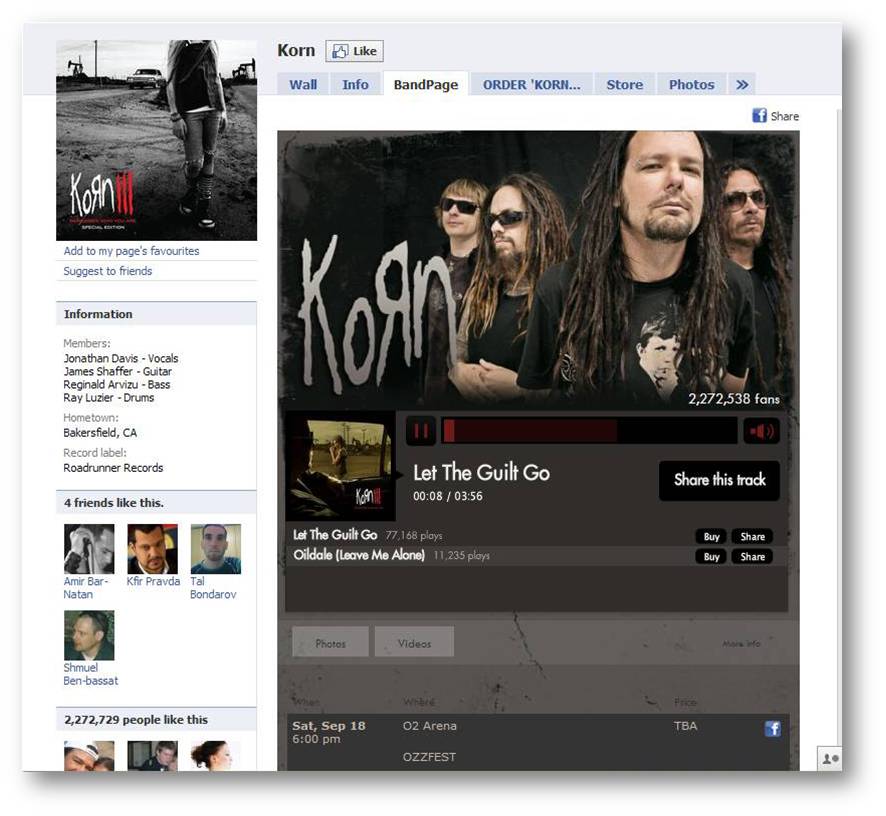Screen dimensions: 886x816
Task: Click the Amir Bar-Natan name link
Action: pos(85,588)
